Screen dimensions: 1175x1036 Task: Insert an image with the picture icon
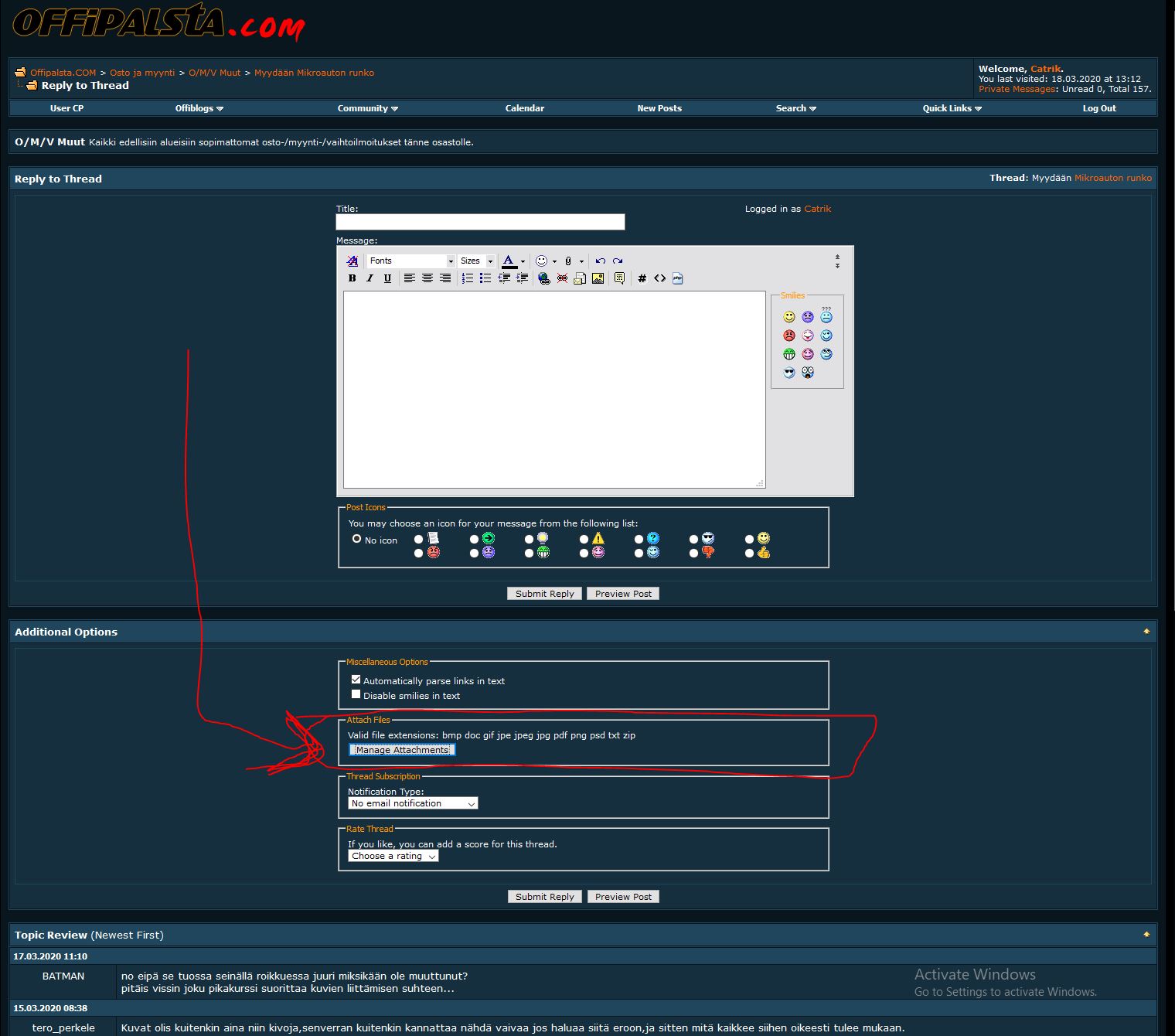[598, 278]
